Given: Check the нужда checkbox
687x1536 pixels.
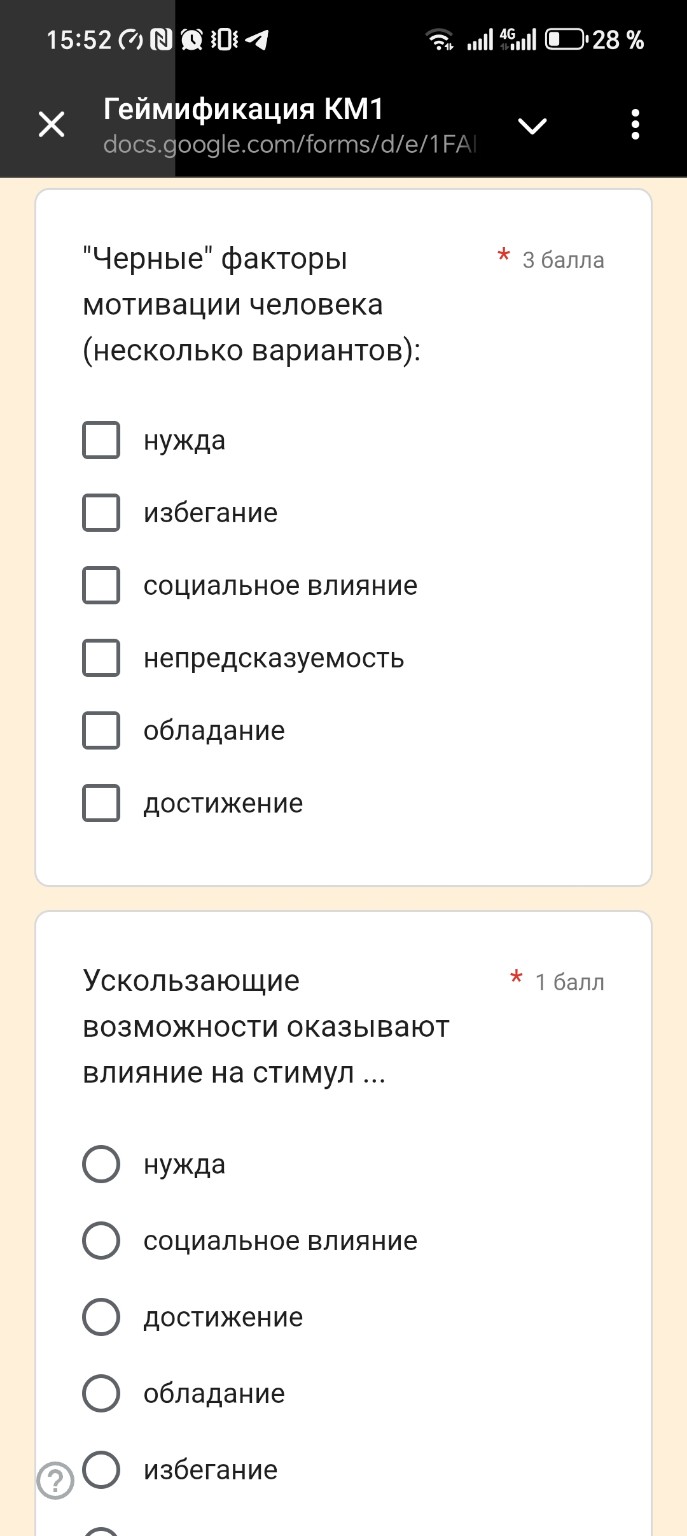Looking at the screenshot, I should 101,440.
